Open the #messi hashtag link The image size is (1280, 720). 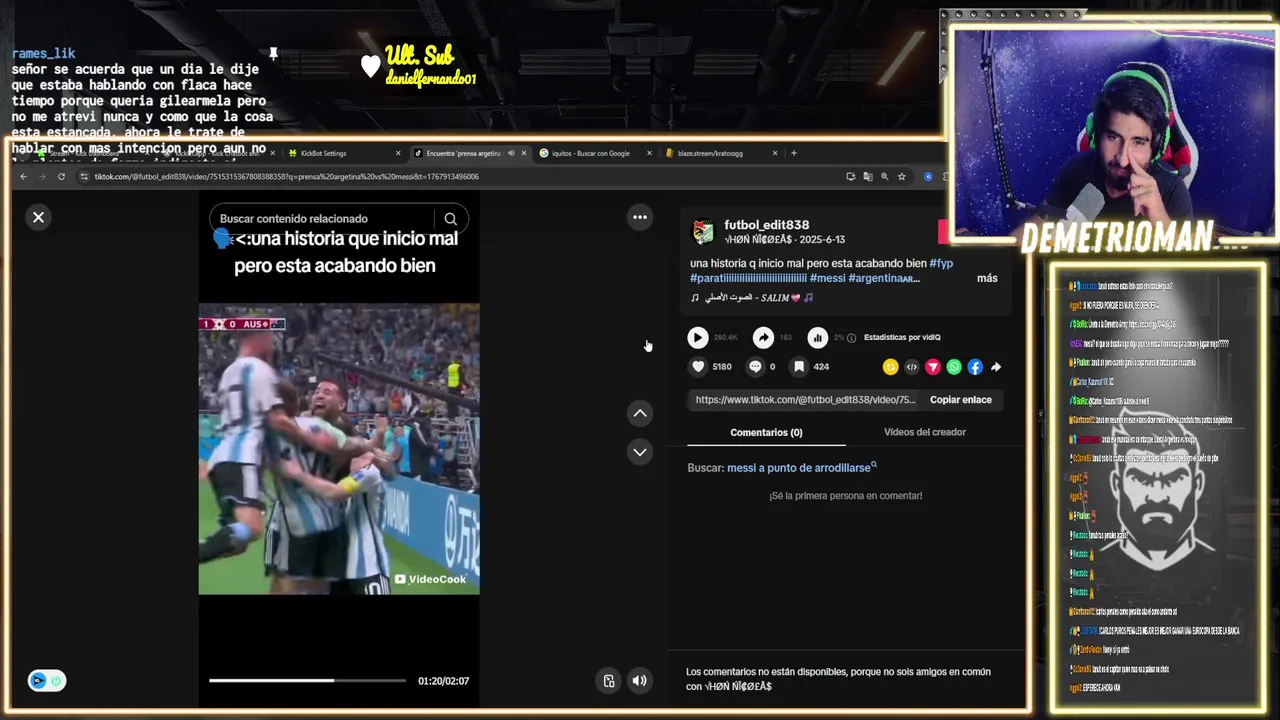pyautogui.click(x=827, y=278)
